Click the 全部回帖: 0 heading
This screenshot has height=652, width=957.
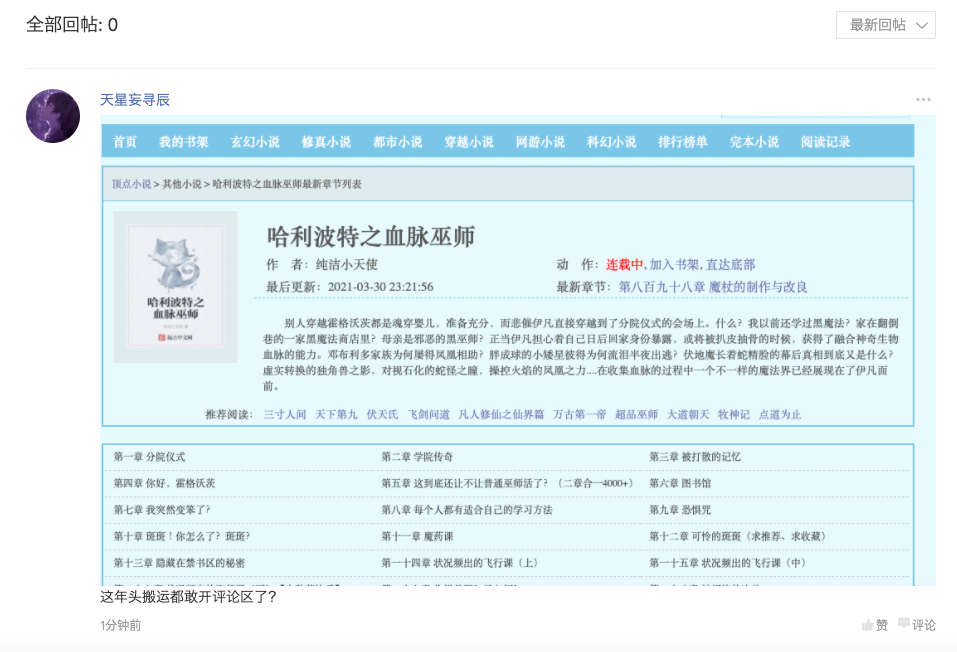[72, 24]
